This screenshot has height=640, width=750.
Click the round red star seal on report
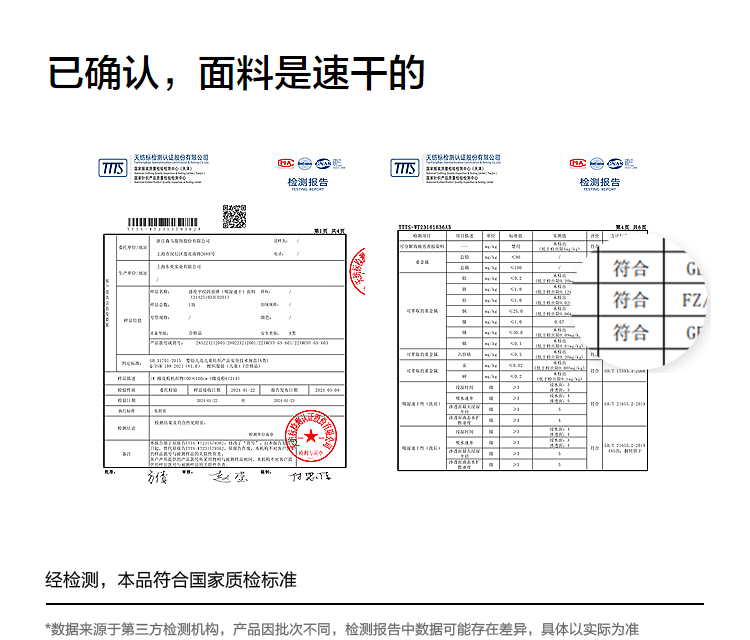(x=311, y=436)
